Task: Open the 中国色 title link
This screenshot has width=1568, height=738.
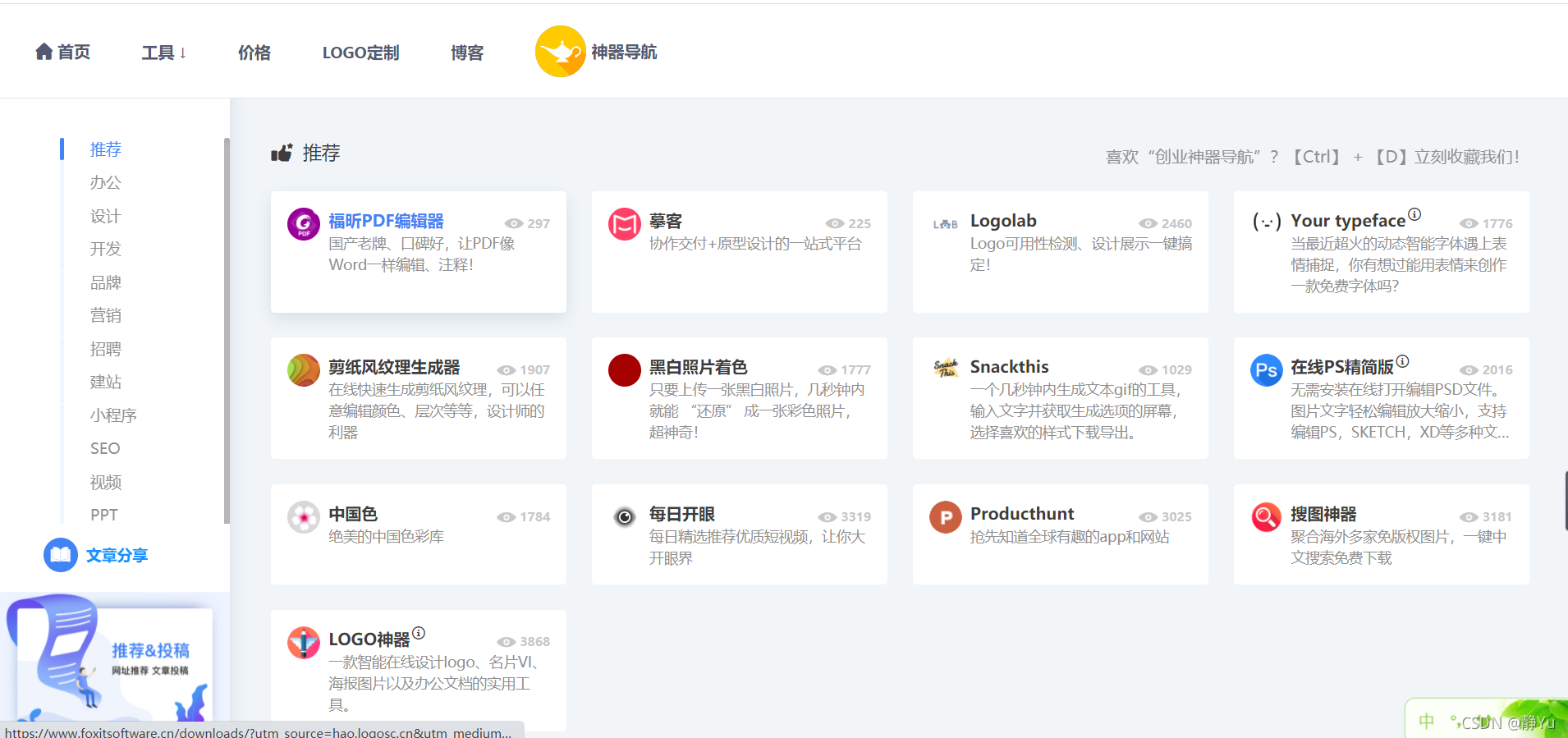Action: point(353,514)
